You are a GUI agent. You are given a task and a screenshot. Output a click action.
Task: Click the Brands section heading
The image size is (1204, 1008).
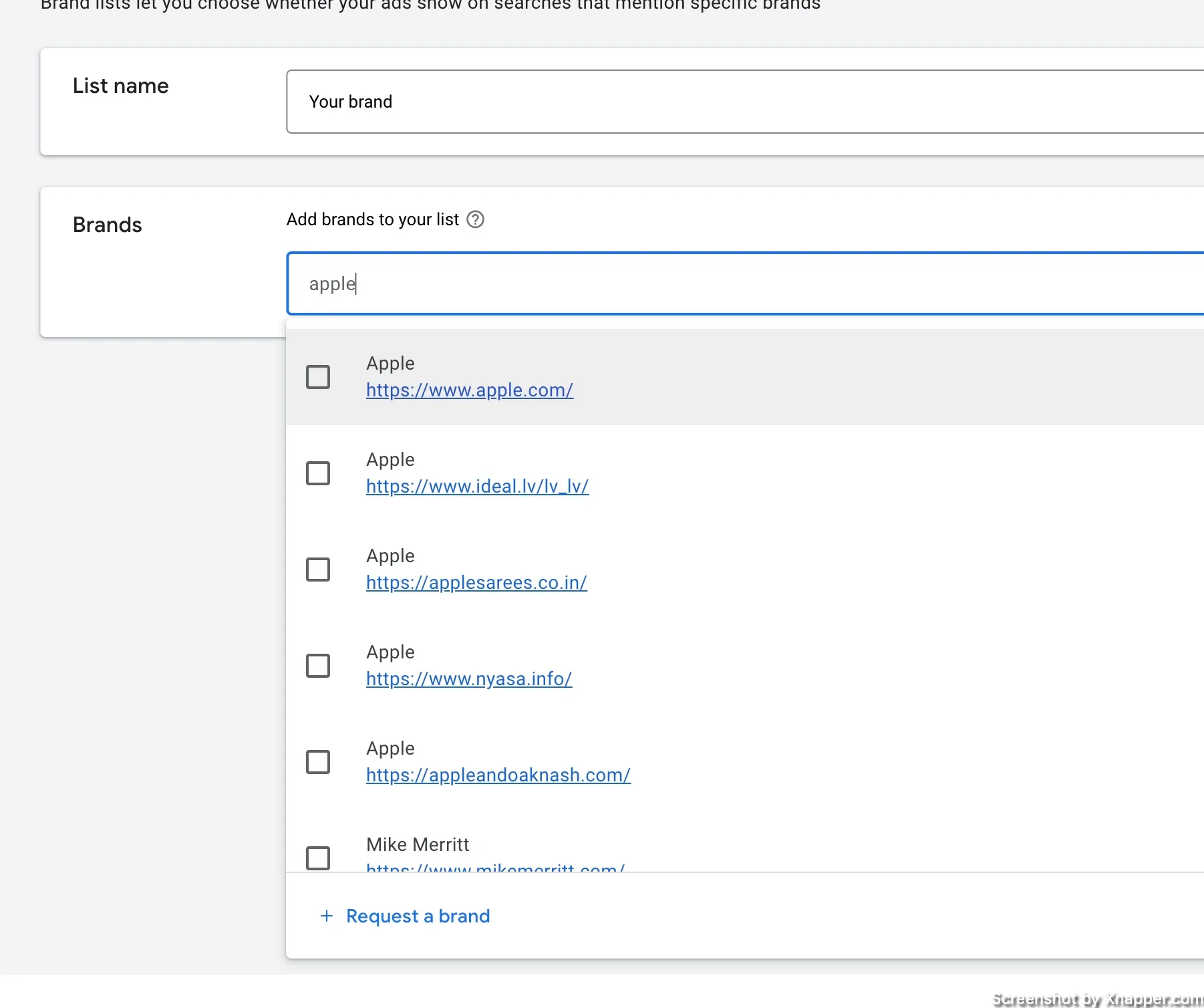click(108, 225)
